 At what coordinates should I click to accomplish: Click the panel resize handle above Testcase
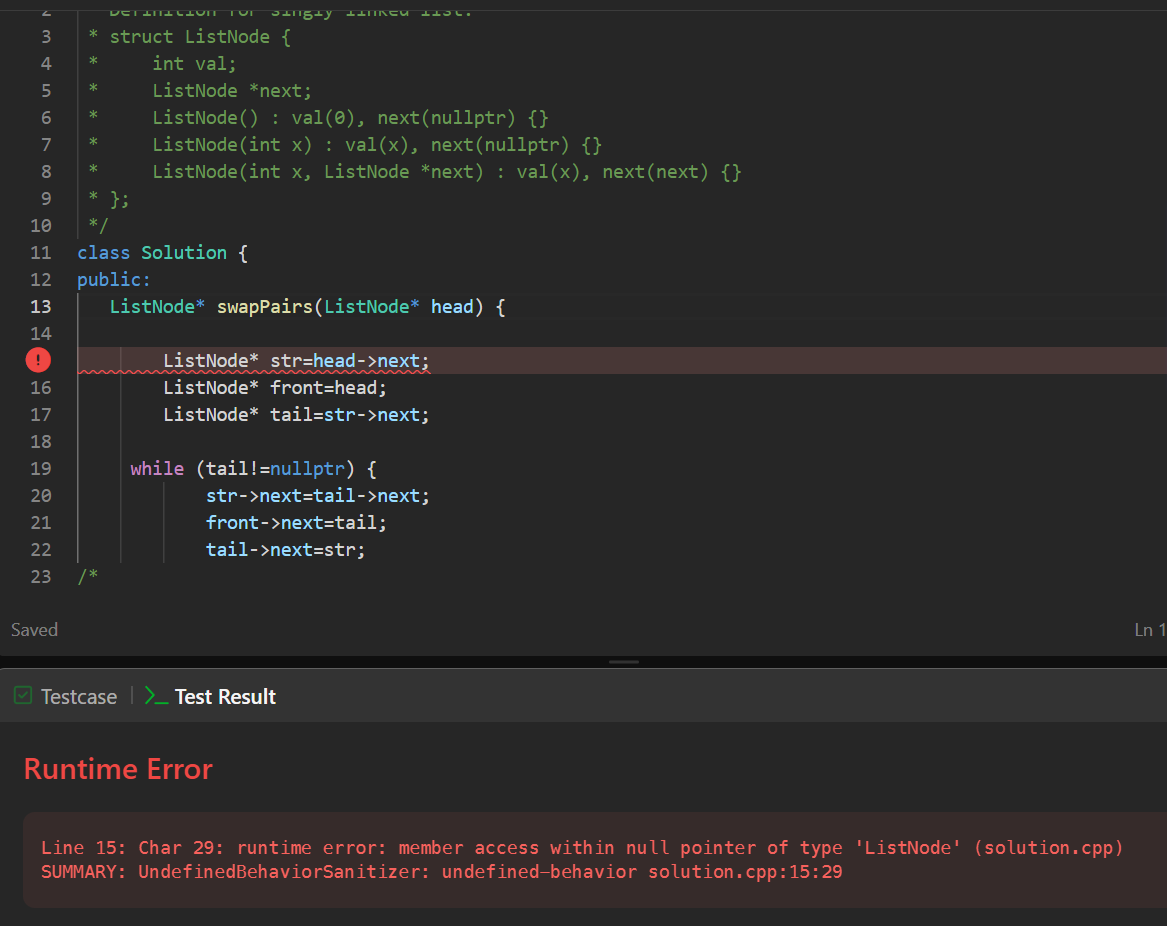[x=624, y=662]
